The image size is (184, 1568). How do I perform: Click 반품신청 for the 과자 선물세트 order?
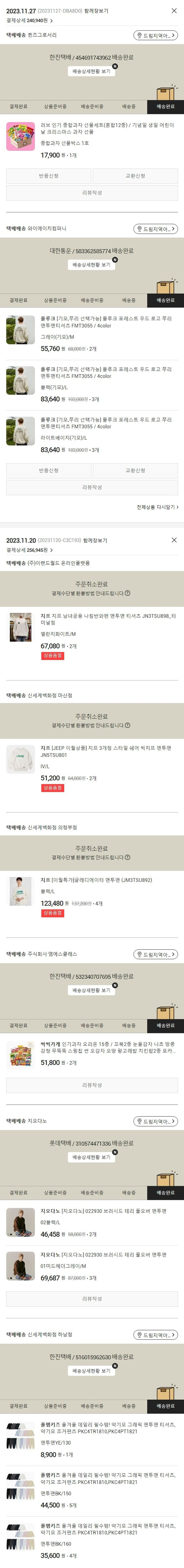coord(49,176)
